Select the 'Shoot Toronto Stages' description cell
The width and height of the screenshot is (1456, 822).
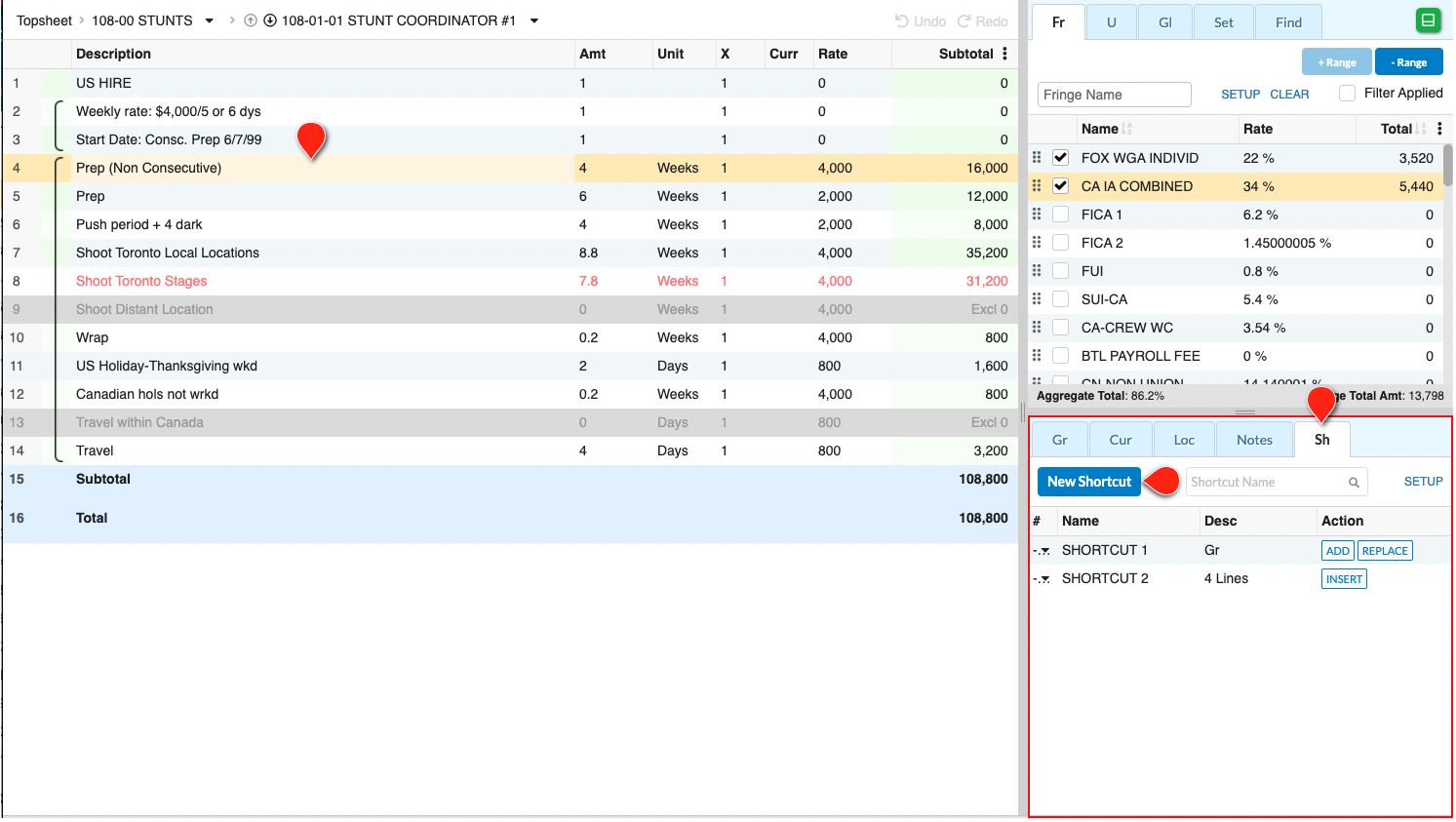click(x=322, y=281)
